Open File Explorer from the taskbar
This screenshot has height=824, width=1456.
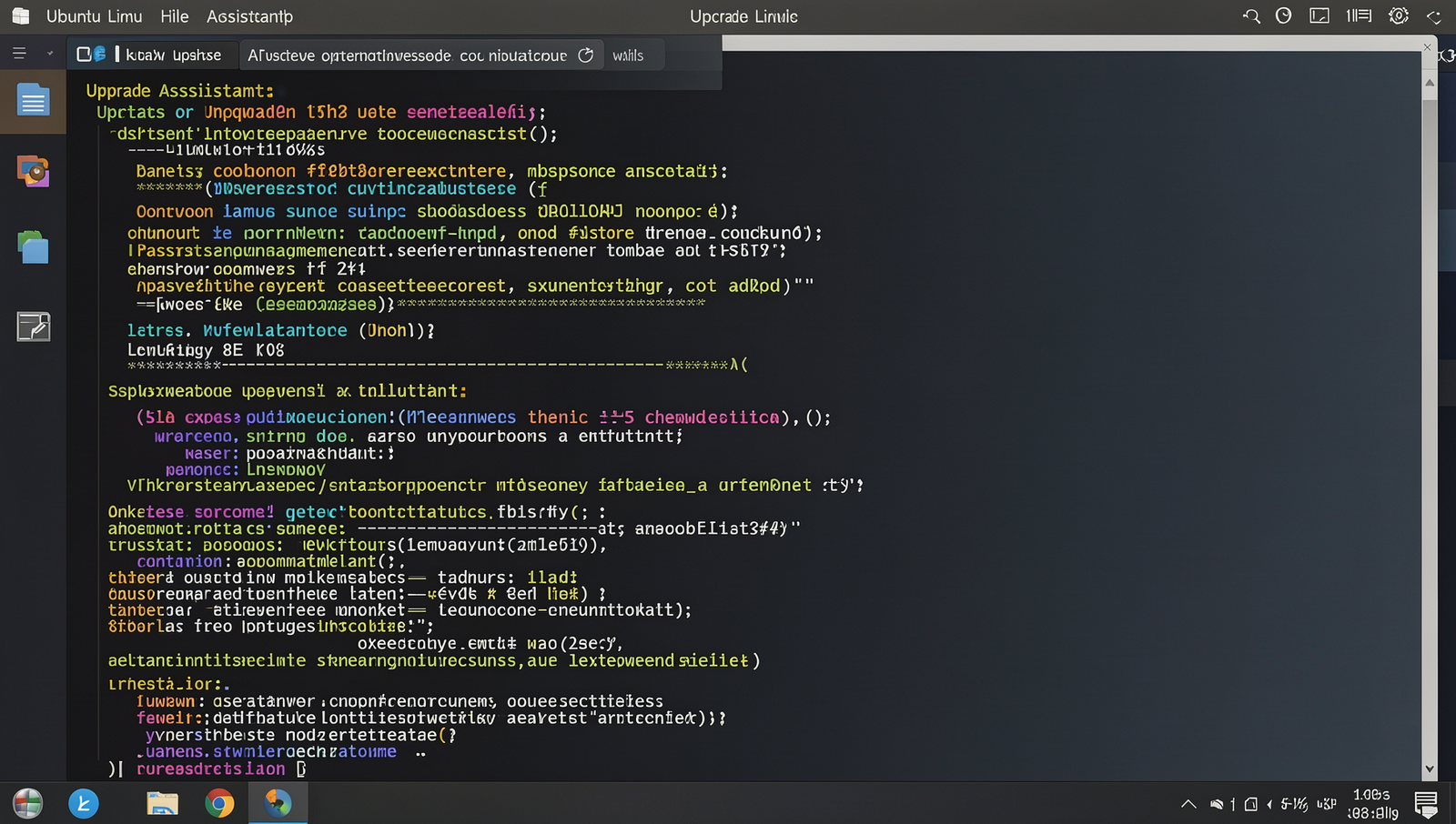162,803
